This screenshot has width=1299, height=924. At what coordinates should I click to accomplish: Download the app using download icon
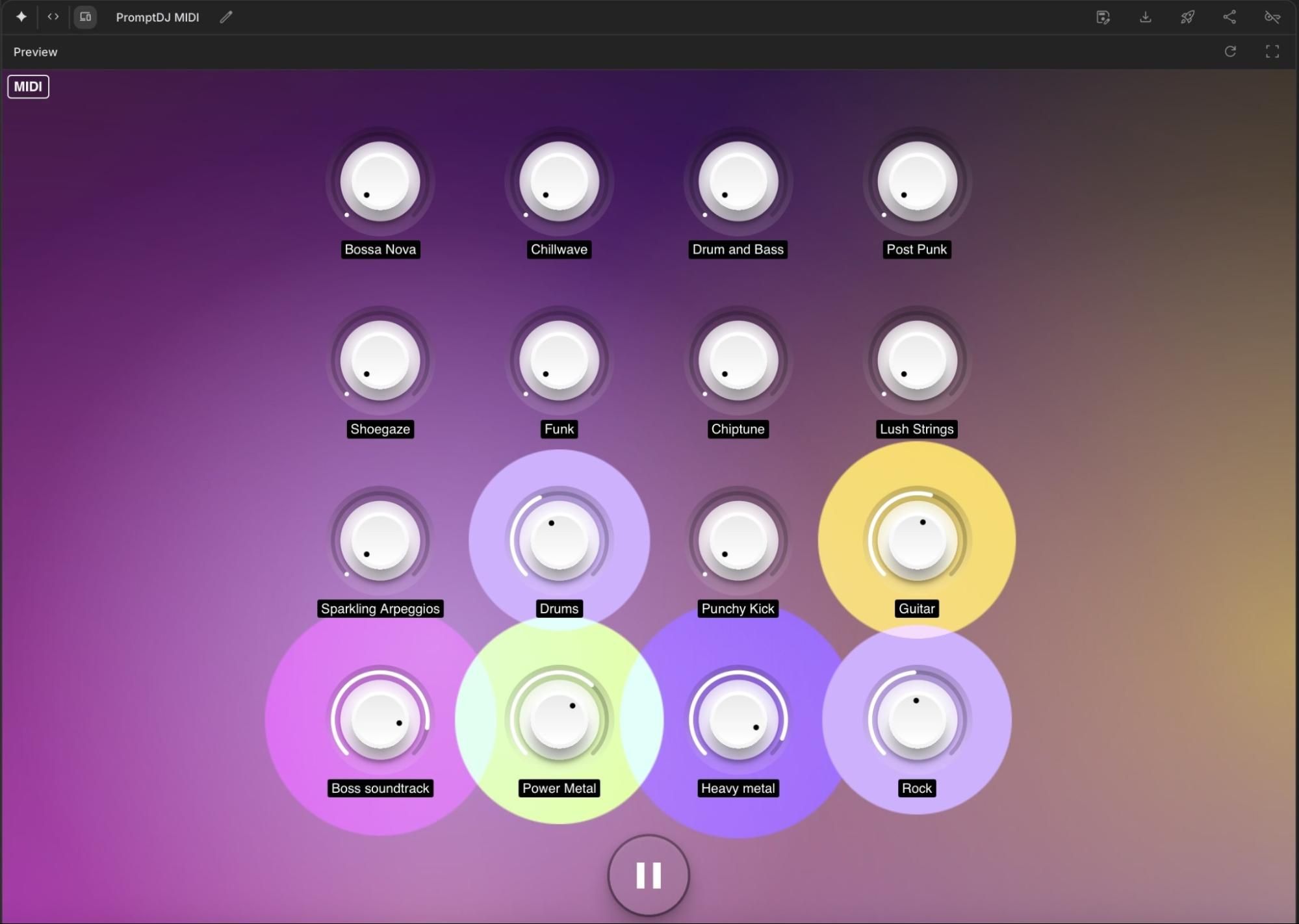coord(1146,17)
